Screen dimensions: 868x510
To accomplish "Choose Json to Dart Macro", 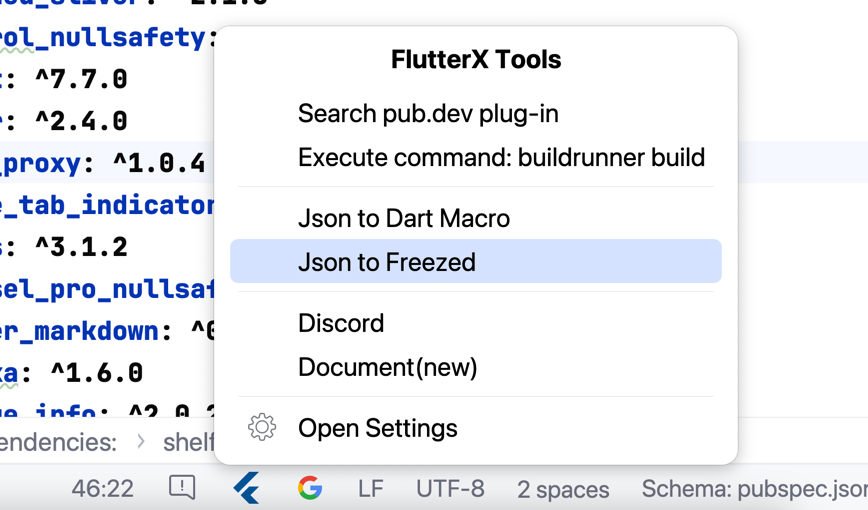I will (x=404, y=218).
